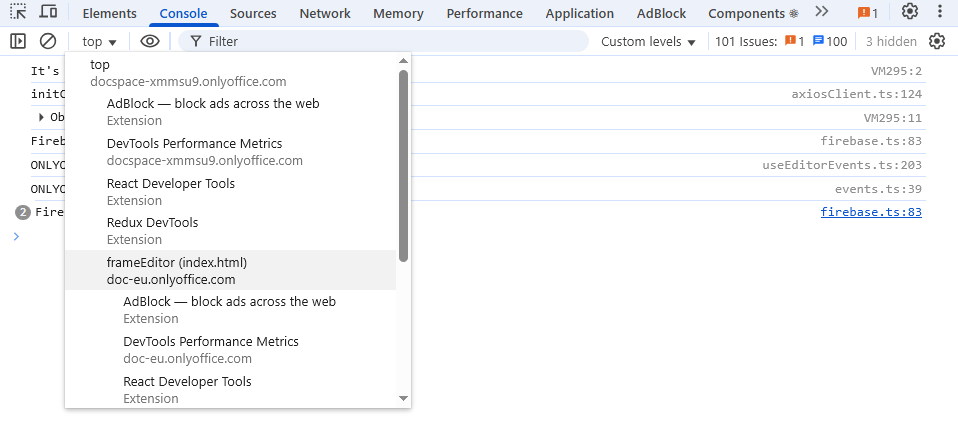
Task: Open the Network tab
Action: click(x=325, y=13)
